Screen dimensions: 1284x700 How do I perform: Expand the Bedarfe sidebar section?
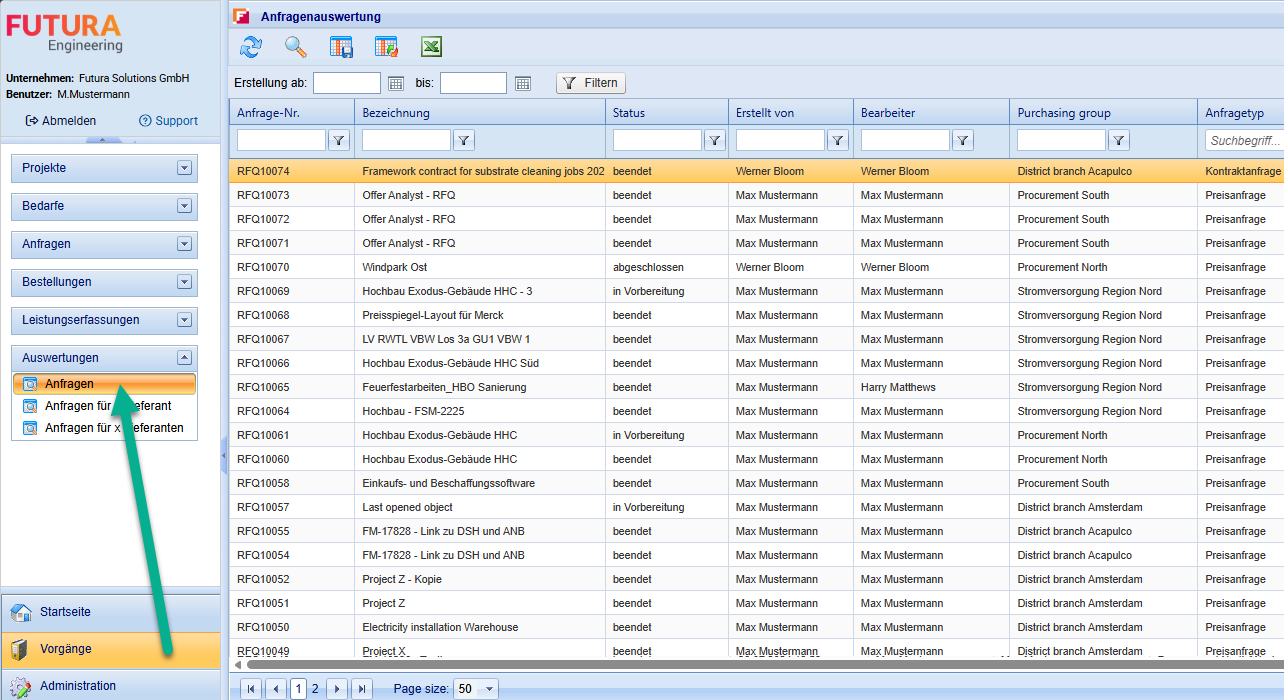pyautogui.click(x=184, y=206)
